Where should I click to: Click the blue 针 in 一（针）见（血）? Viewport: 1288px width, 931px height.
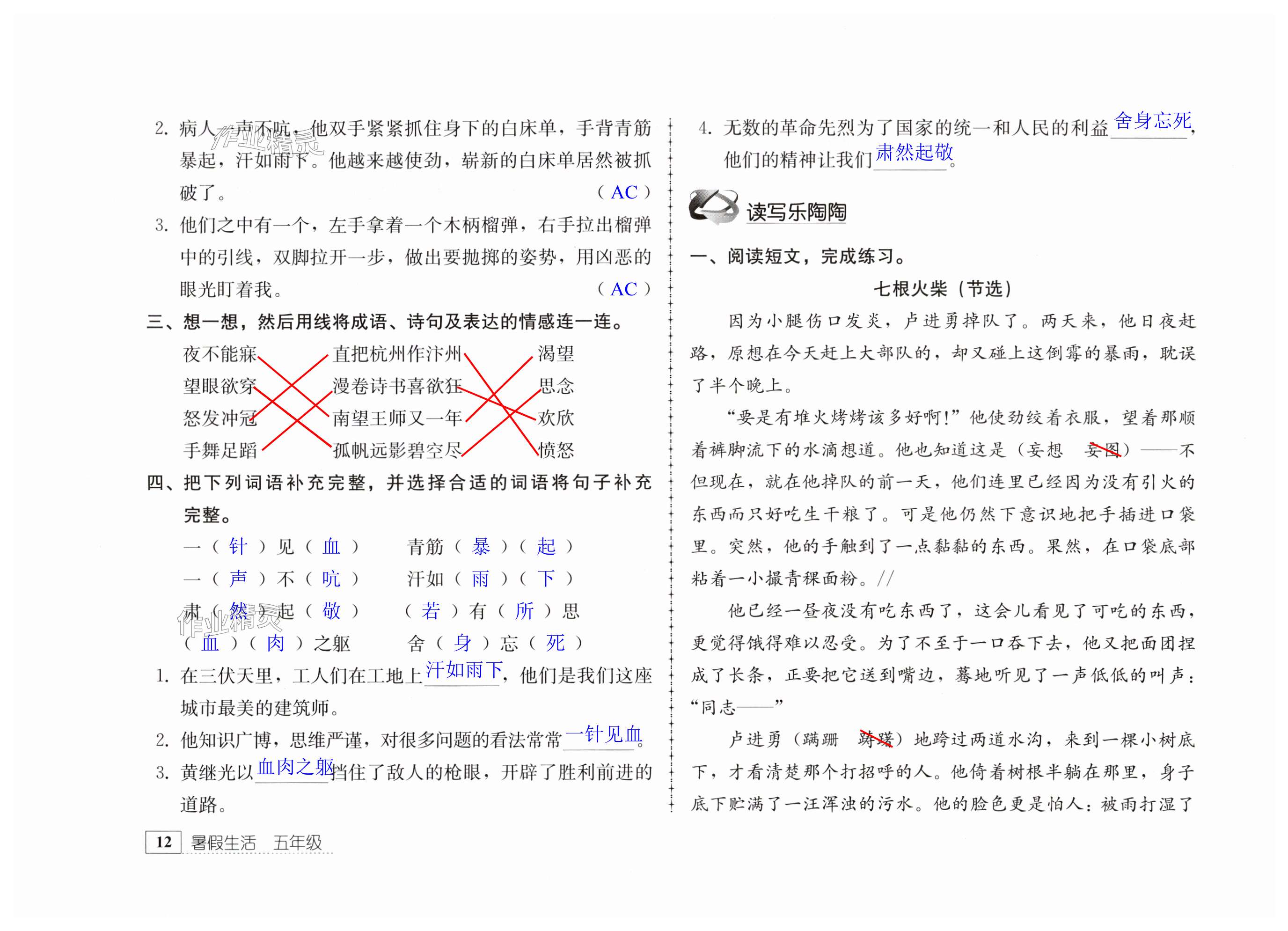(x=238, y=546)
